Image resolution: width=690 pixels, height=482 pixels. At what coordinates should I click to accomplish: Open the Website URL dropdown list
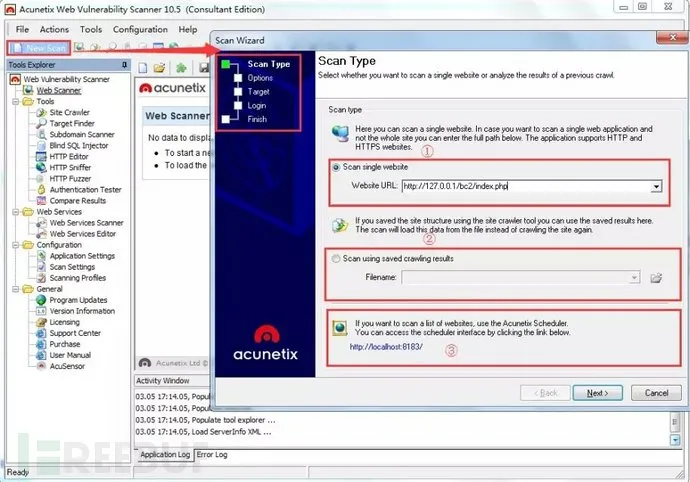coord(656,186)
